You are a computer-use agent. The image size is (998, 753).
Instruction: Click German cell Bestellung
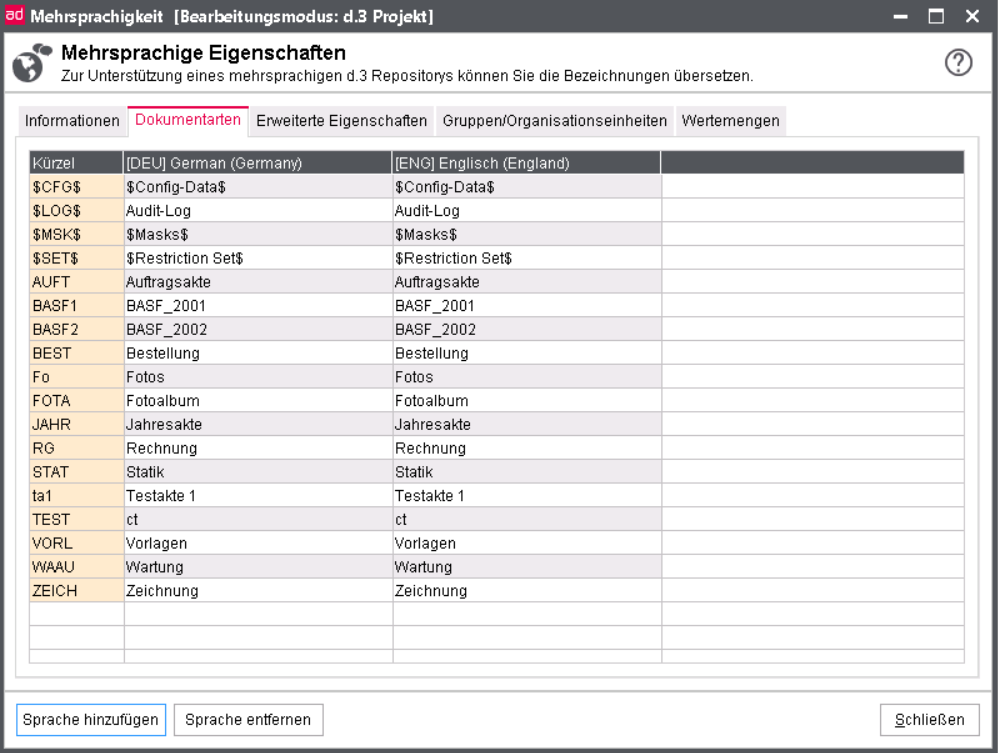click(258, 353)
